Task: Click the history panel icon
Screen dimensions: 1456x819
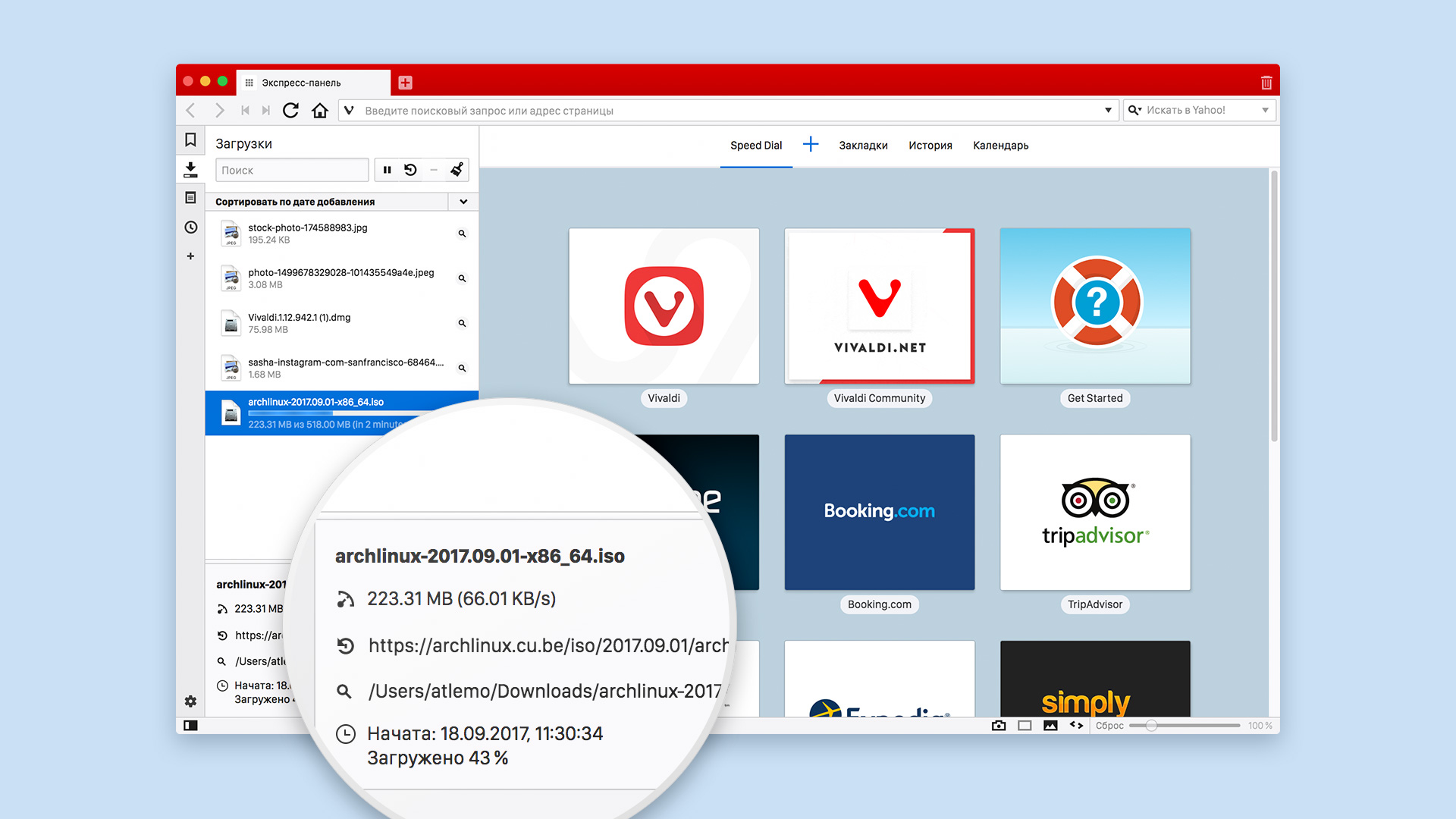Action: click(190, 225)
